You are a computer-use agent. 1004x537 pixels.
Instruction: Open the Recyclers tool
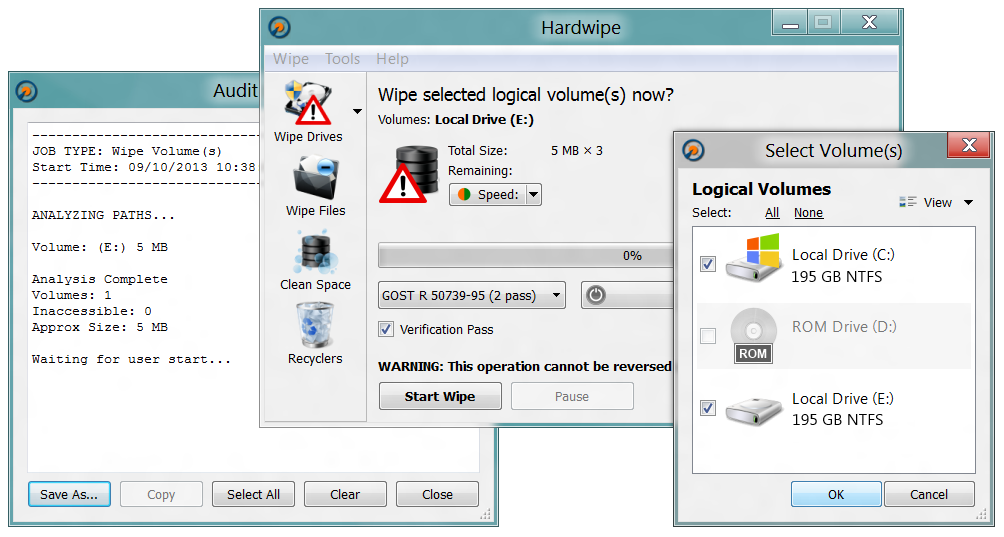click(x=315, y=326)
